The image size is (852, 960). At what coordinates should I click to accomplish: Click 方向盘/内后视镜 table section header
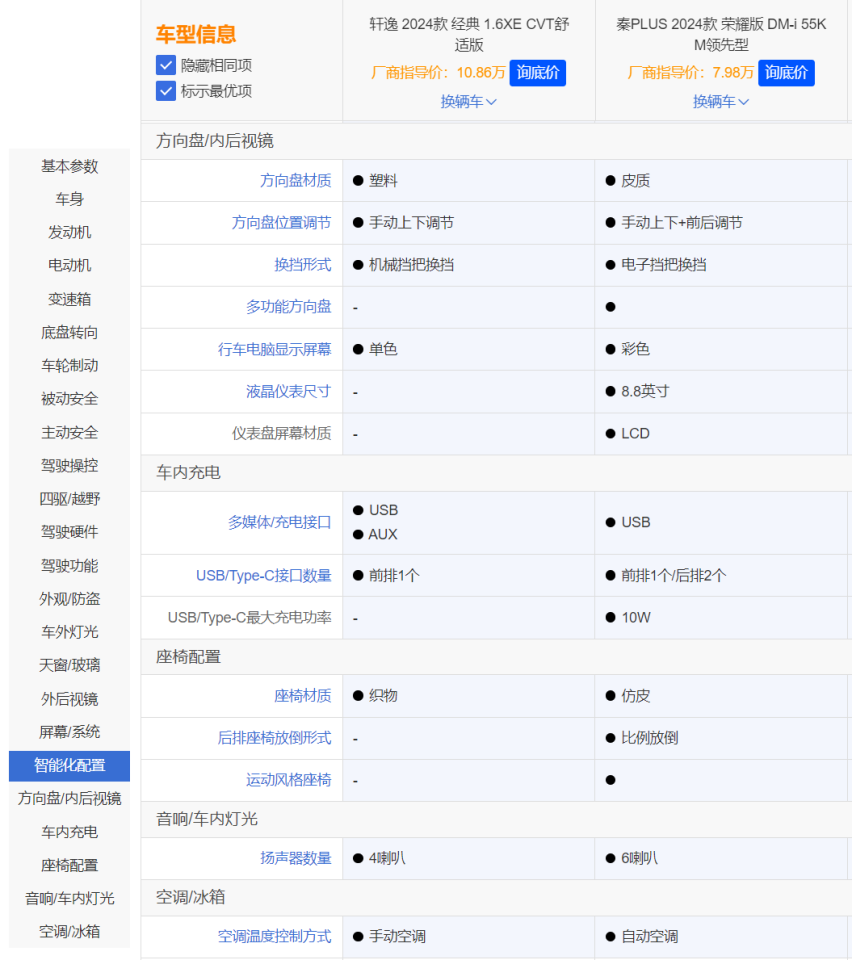tap(215, 141)
